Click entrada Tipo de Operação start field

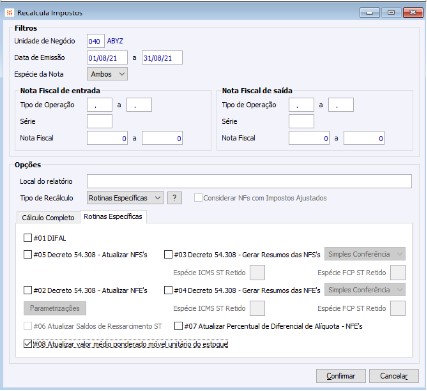[x=100, y=105]
